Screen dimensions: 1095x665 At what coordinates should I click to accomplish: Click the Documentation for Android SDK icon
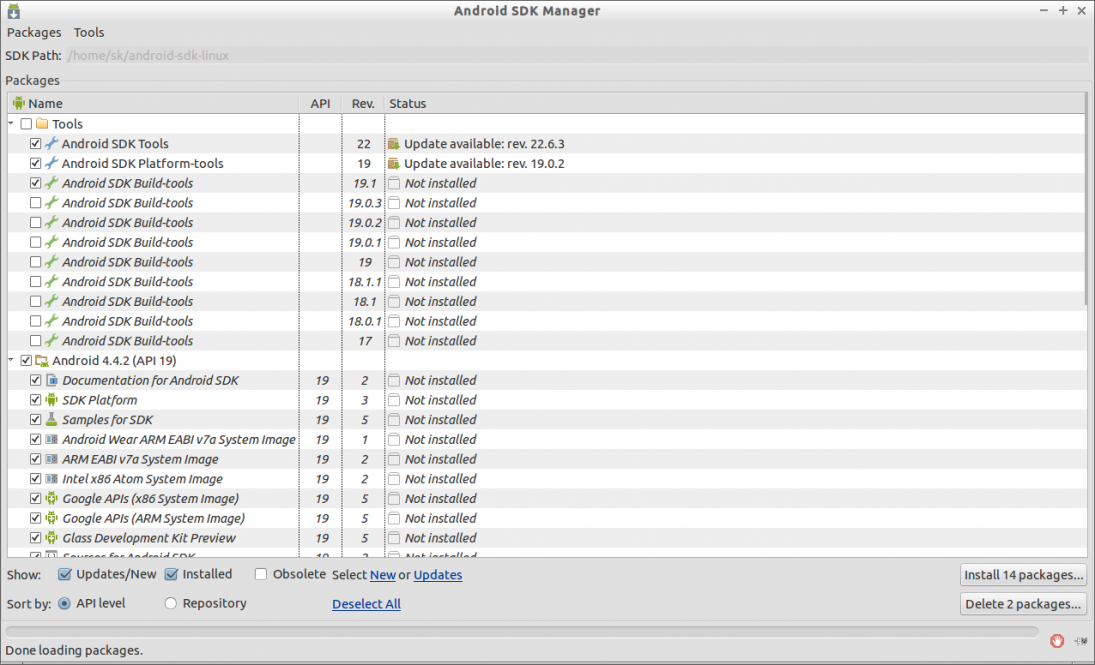click(52, 381)
